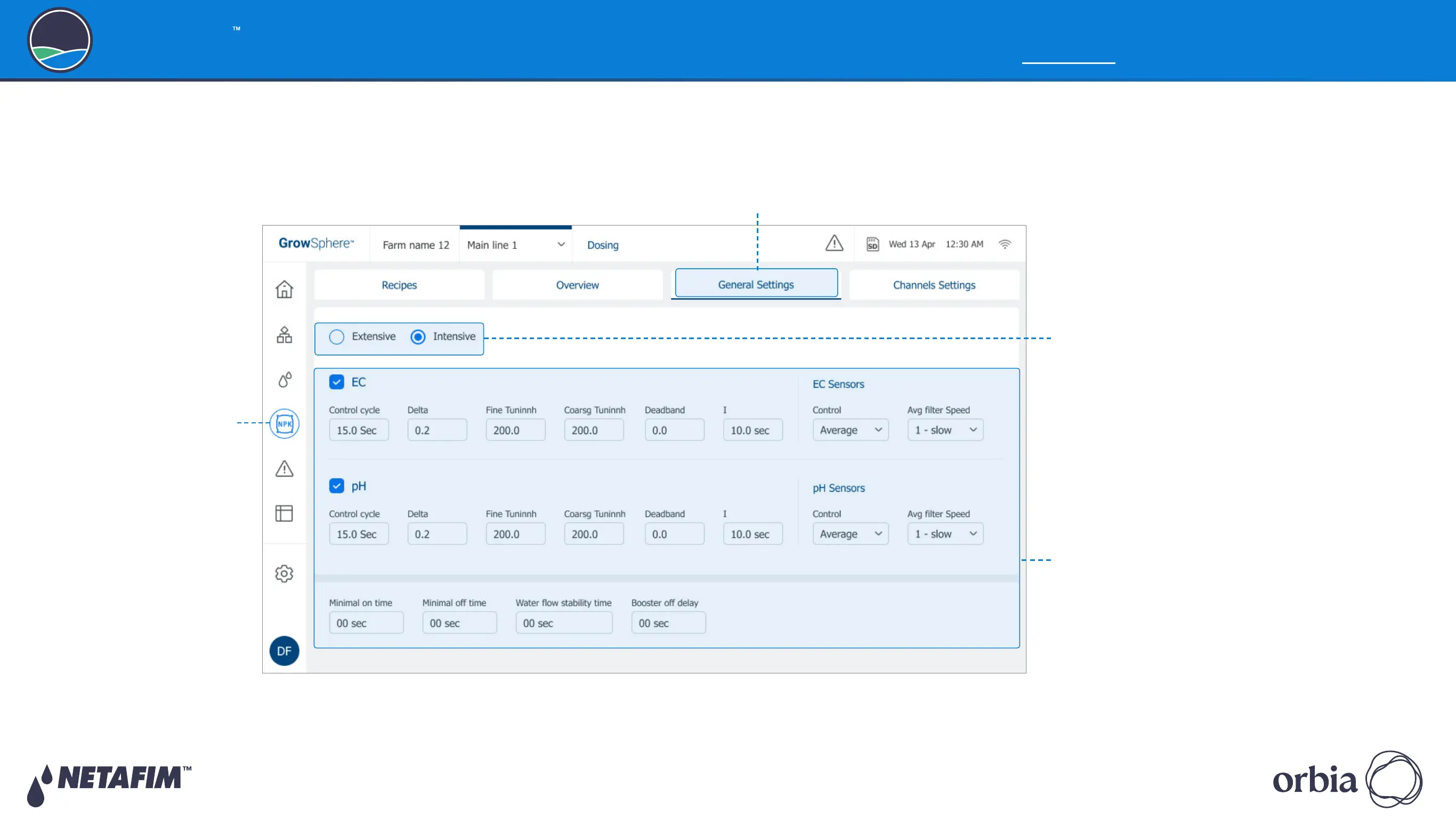Screen dimensions: 1456x819
Task: Click the '12:30 AM' time text
Action: 964,244
